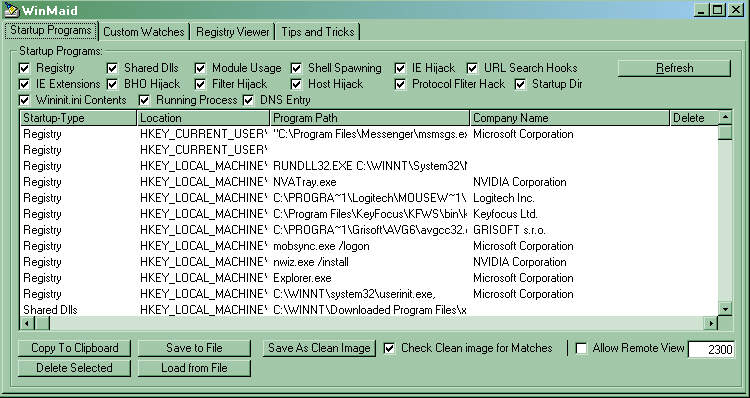Click the GRISOFT s.r.o. company cell
The height and width of the screenshot is (398, 750).
509,230
